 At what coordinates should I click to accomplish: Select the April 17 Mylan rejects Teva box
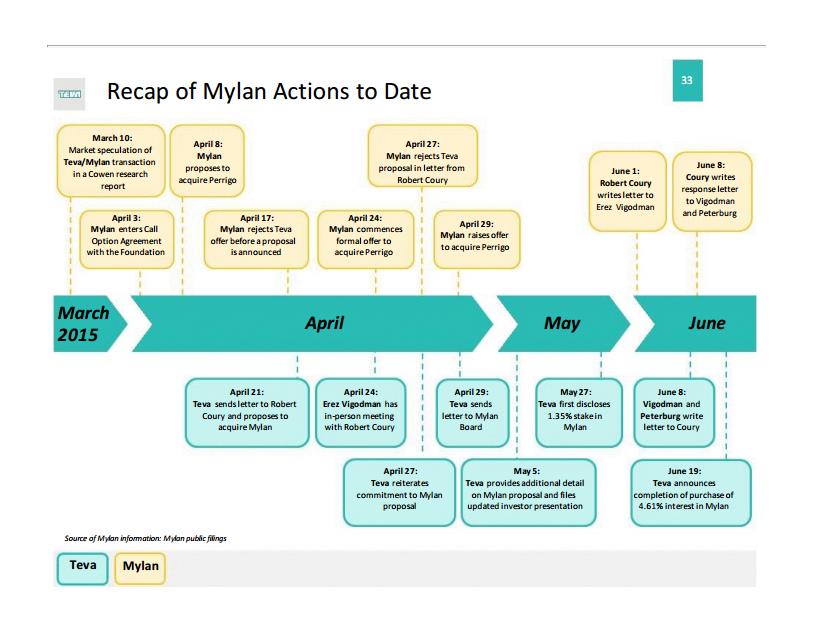pyautogui.click(x=256, y=239)
